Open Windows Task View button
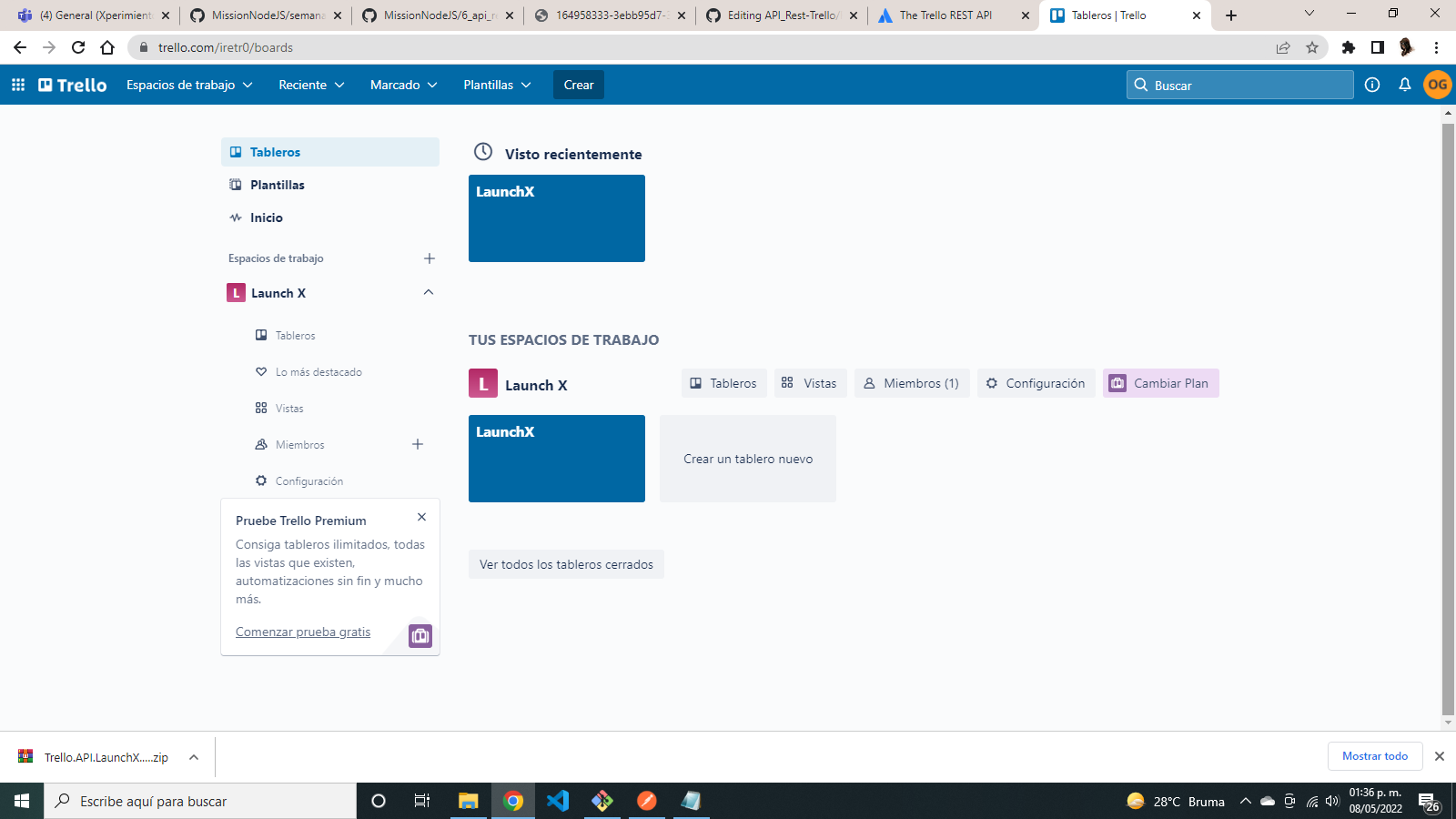Image resolution: width=1456 pixels, height=819 pixels. tap(422, 801)
